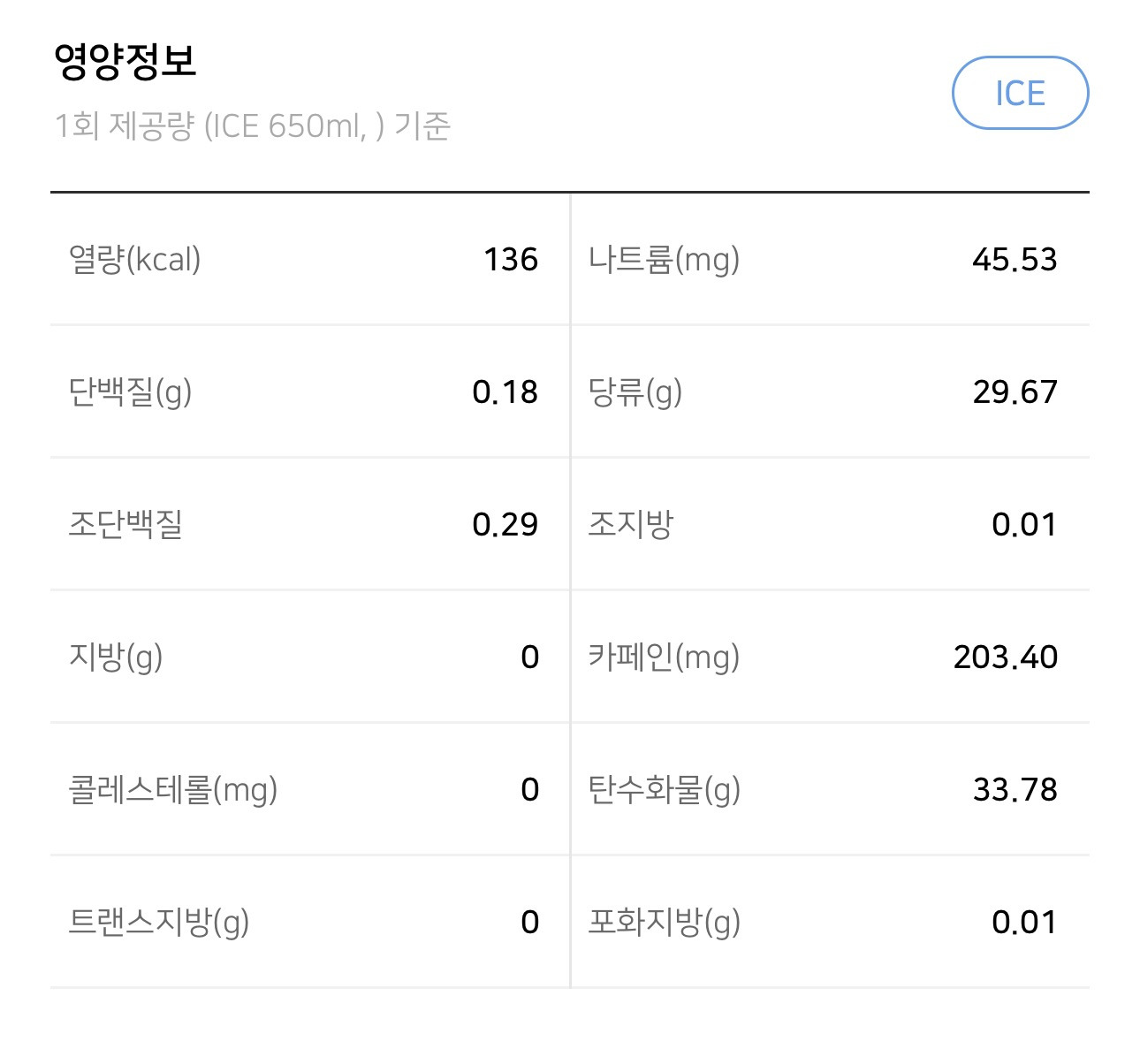
Task: Select the sugar value 29.67
Action: (1015, 392)
